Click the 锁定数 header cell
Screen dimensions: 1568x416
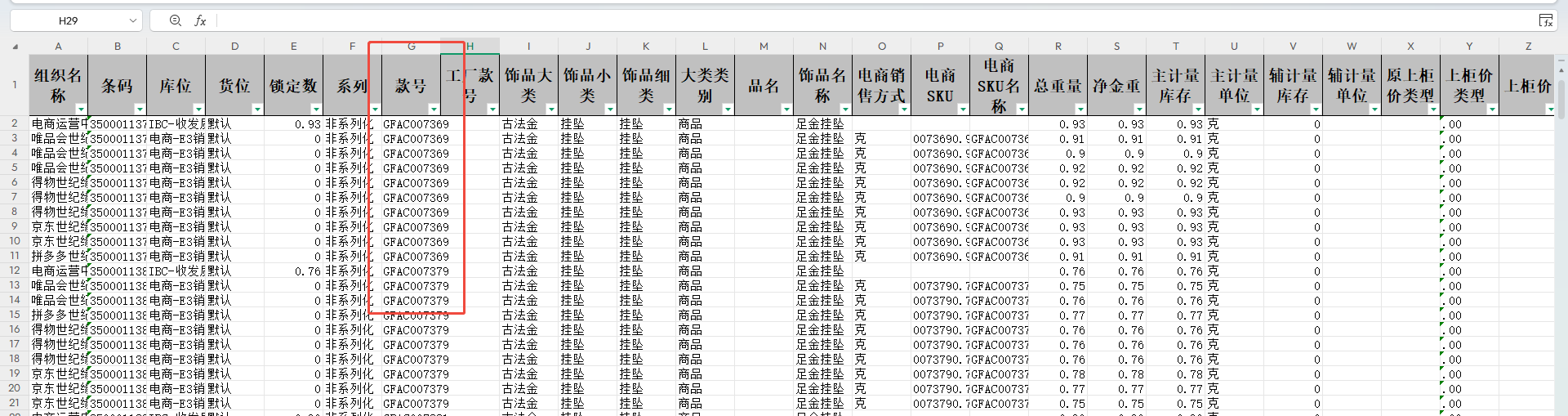point(293,85)
